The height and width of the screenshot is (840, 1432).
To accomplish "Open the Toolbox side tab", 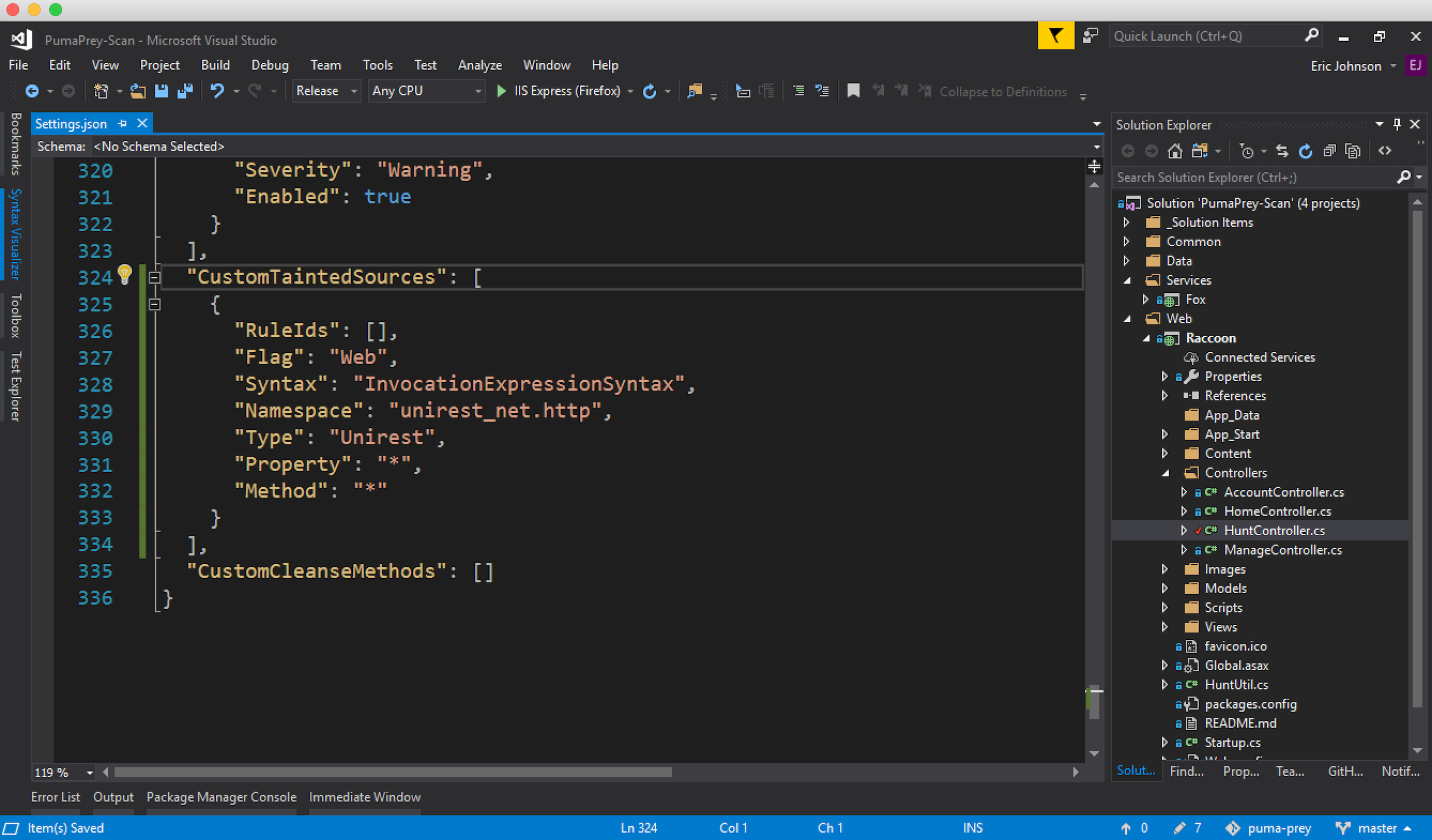I will [16, 315].
